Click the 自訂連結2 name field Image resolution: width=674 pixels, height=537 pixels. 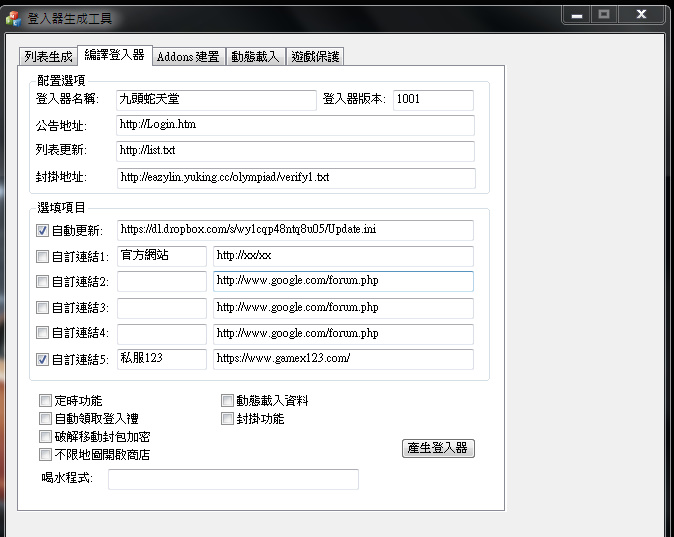click(x=162, y=281)
